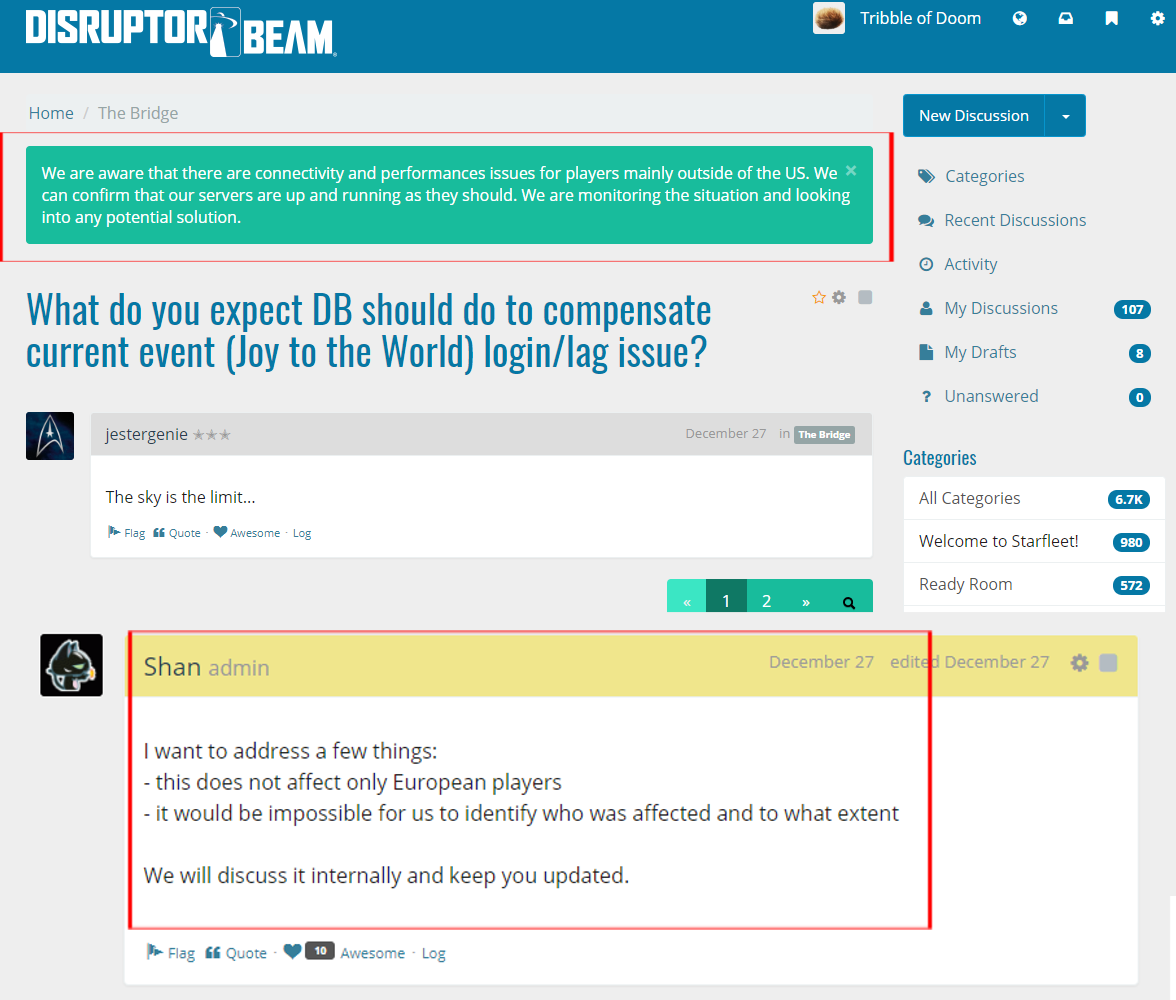This screenshot has width=1176, height=1000.
Task: Open My Discussions in sidebar
Action: [x=1000, y=308]
